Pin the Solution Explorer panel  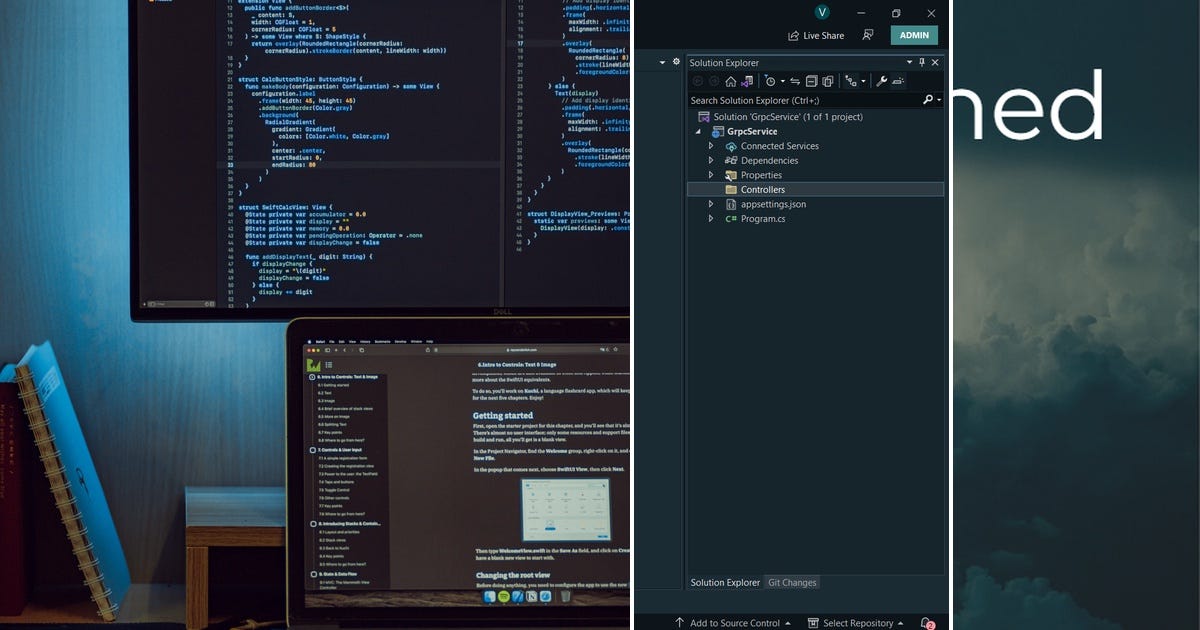[x=921, y=62]
